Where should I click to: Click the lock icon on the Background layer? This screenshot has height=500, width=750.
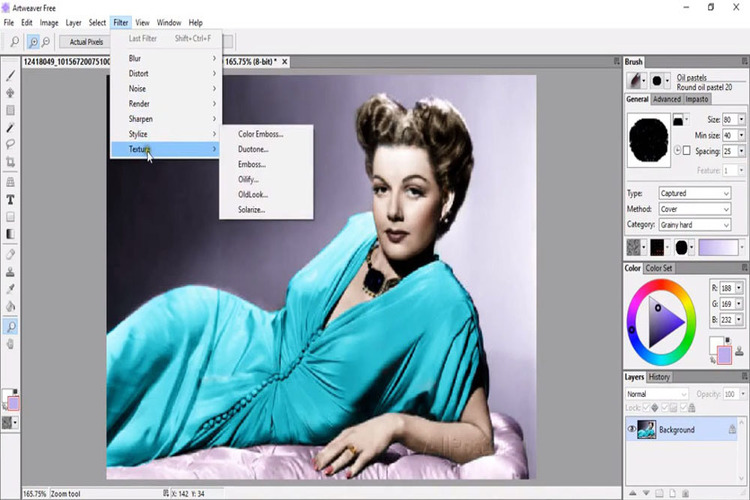click(x=732, y=429)
